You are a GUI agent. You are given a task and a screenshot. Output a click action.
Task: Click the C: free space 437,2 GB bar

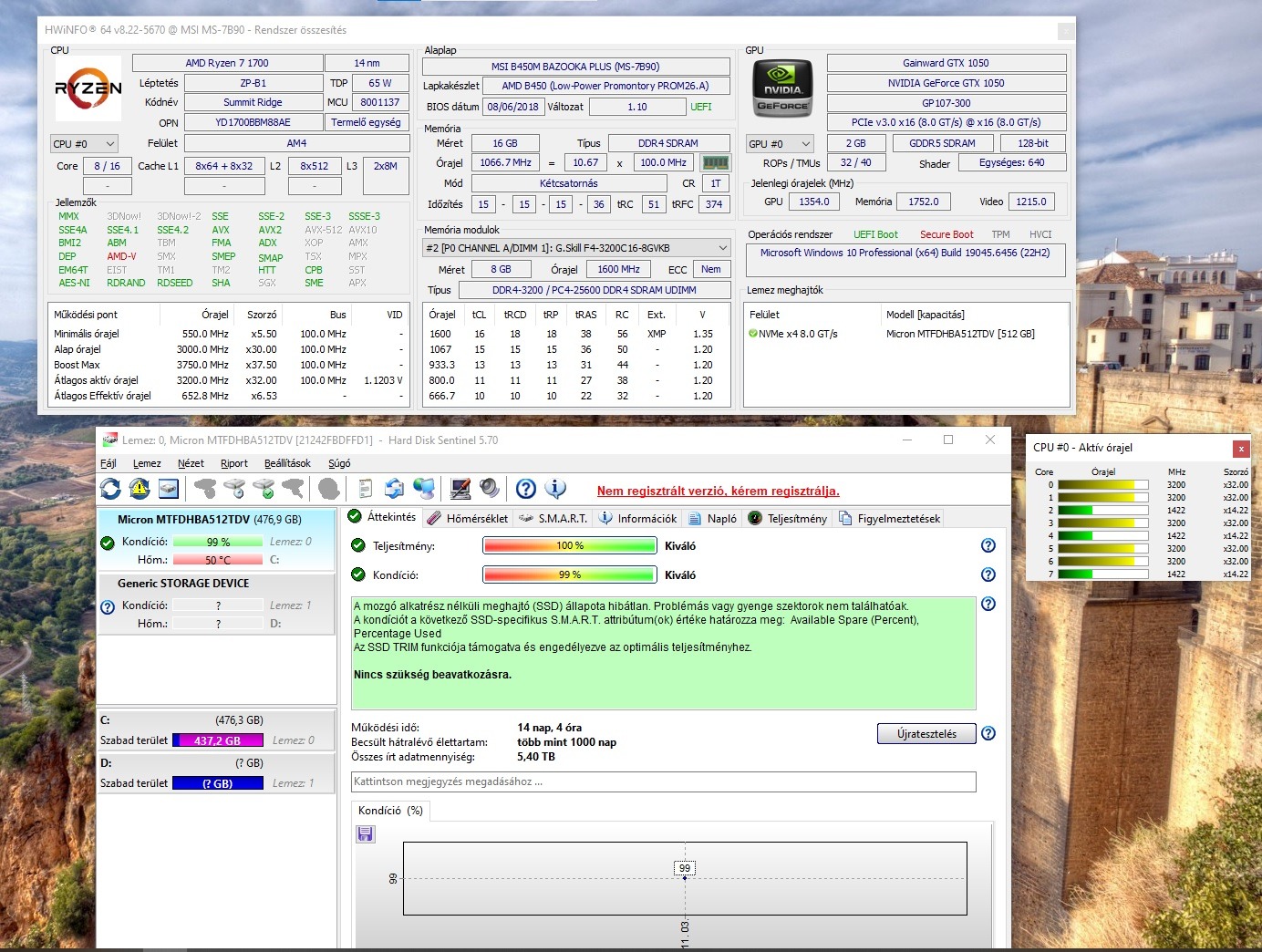coord(218,740)
